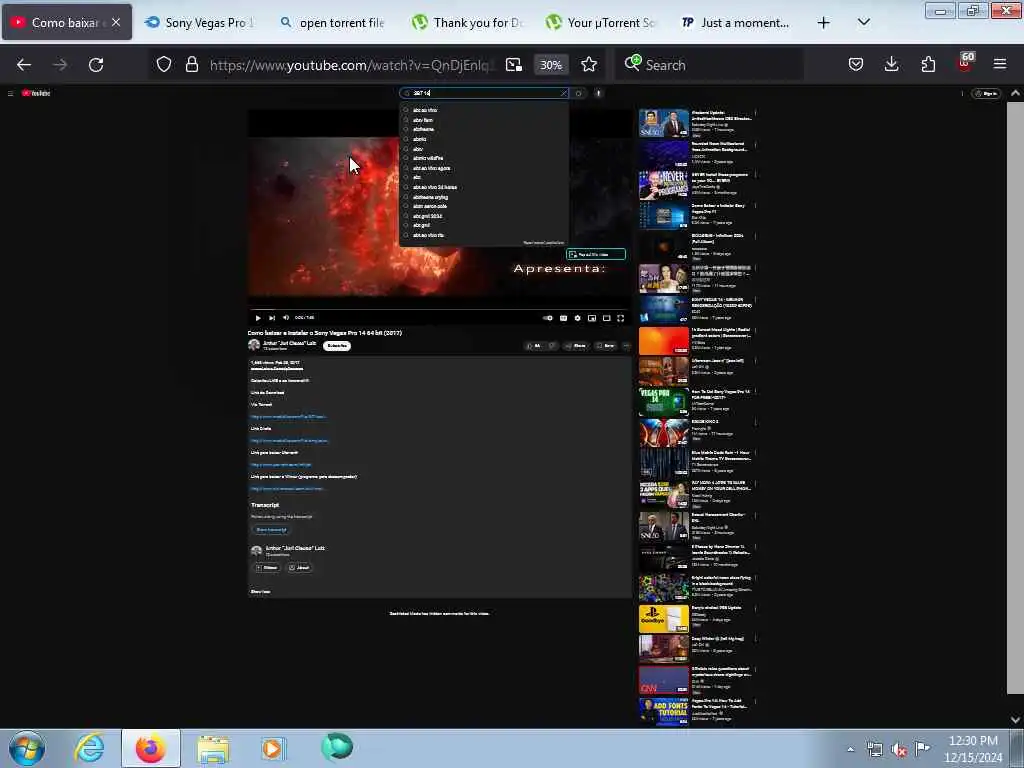This screenshot has height=768, width=1024.
Task: Open the Firefox downloads panel
Action: pos(891,64)
